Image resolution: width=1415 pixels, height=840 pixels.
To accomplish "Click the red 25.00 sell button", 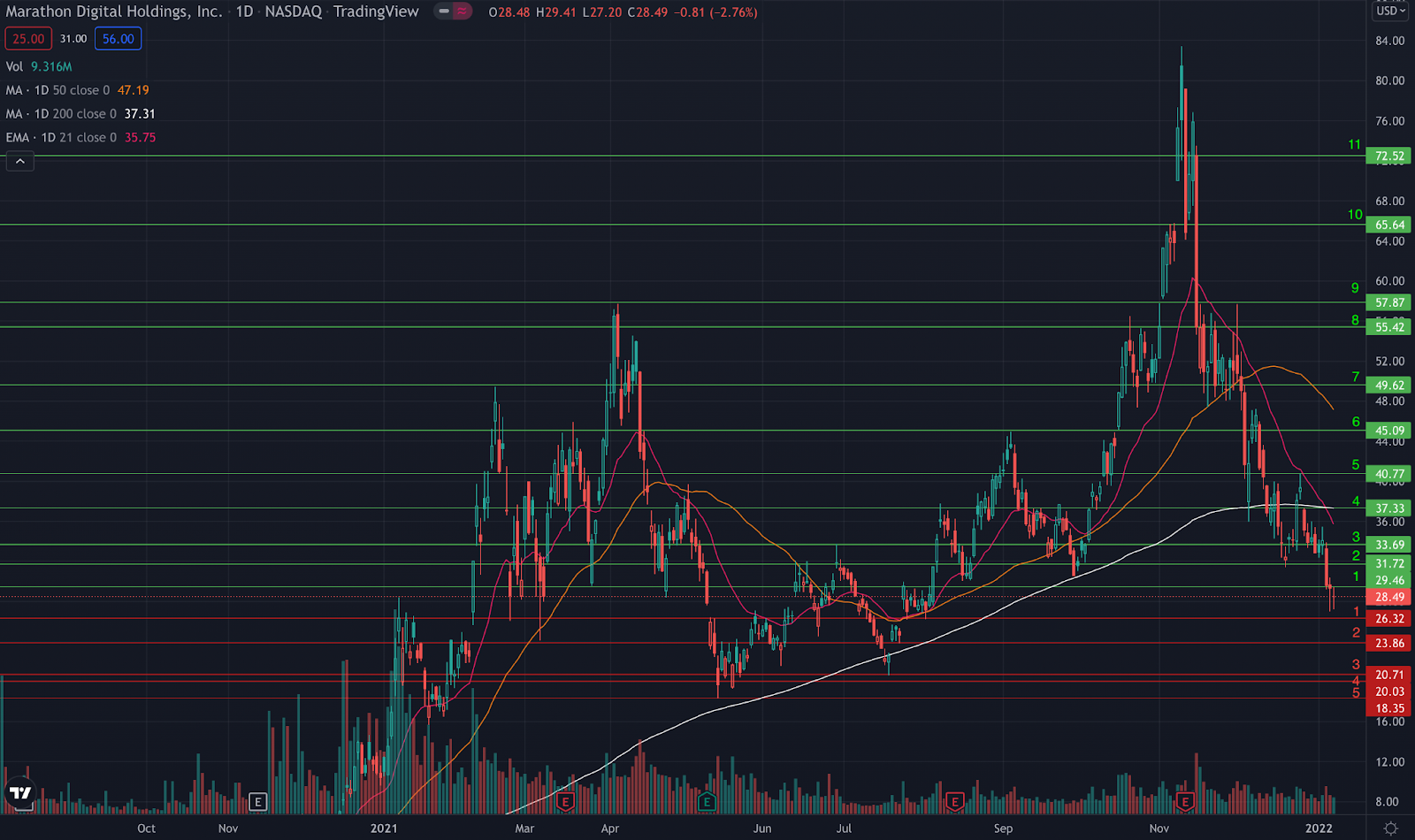I will point(28,39).
